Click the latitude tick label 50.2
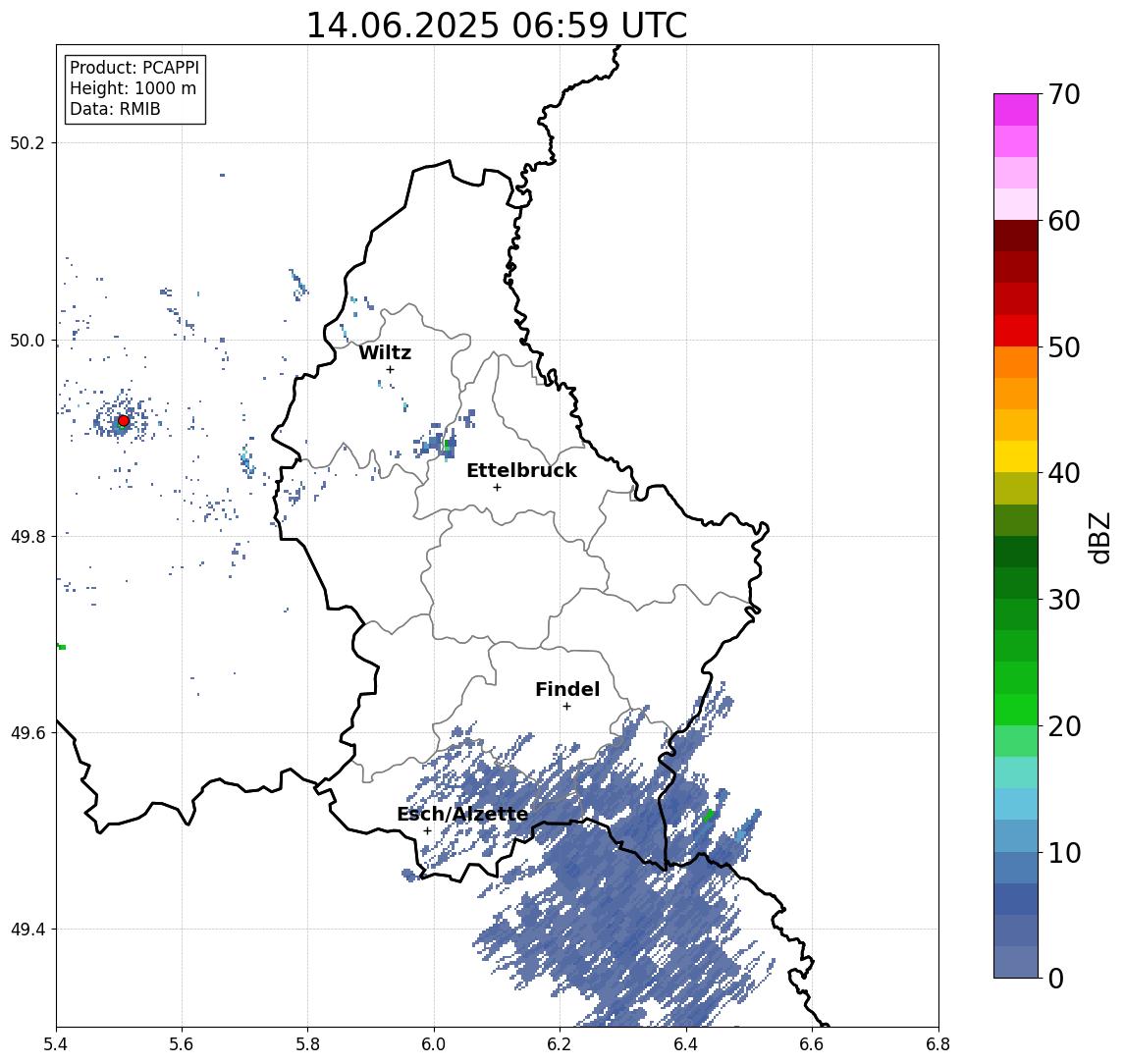 coord(27,142)
